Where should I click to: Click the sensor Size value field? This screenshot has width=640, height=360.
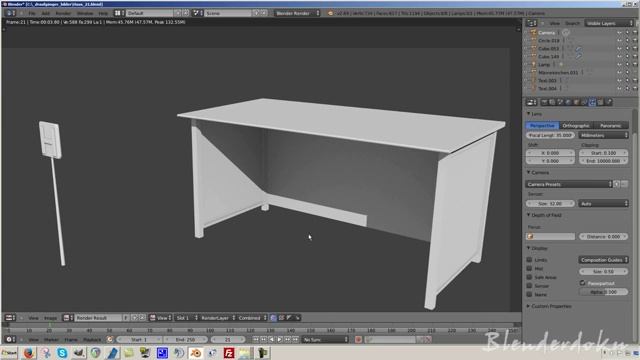point(550,203)
